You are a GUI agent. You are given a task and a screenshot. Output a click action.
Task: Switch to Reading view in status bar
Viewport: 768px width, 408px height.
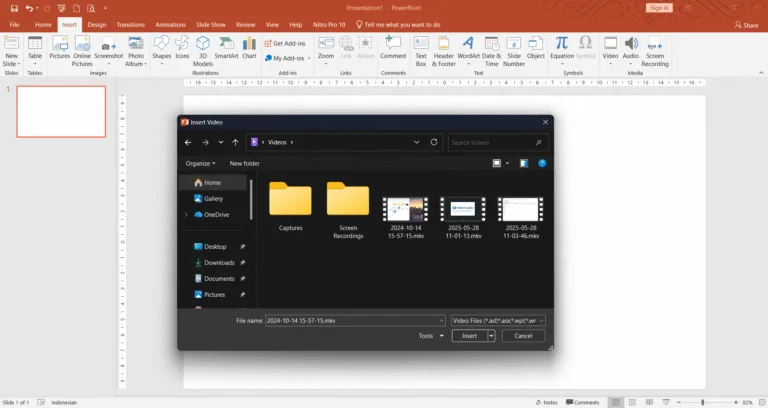[649, 403]
